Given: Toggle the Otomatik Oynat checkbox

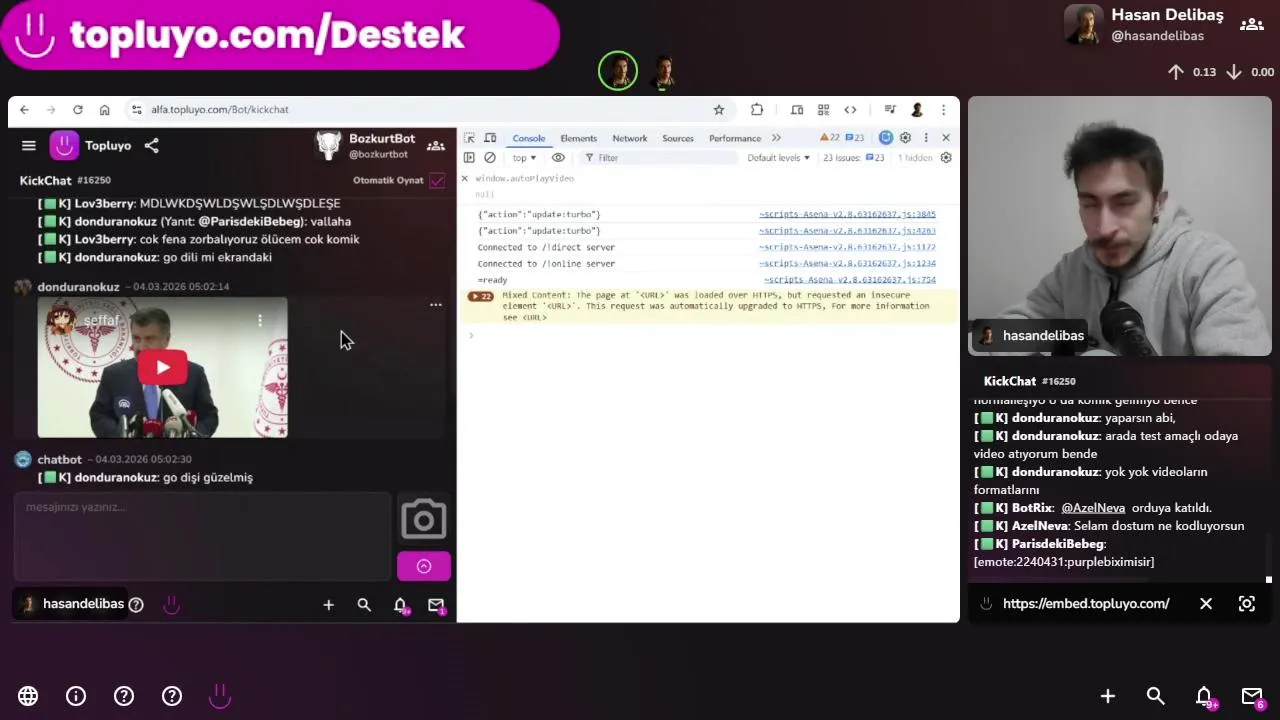Looking at the screenshot, I should [437, 181].
